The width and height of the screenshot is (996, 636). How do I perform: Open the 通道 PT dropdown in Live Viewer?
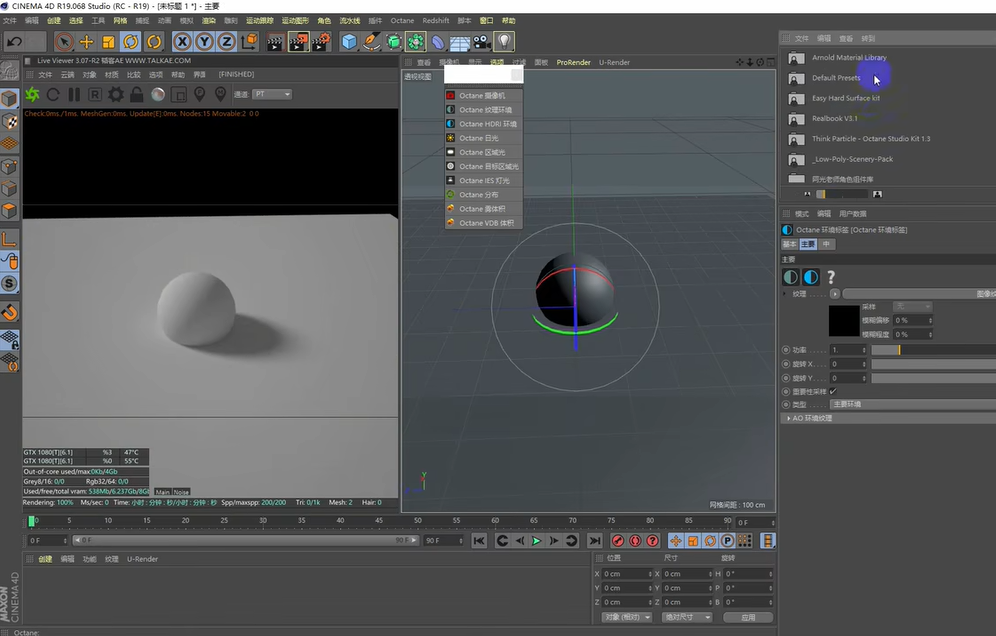273,94
